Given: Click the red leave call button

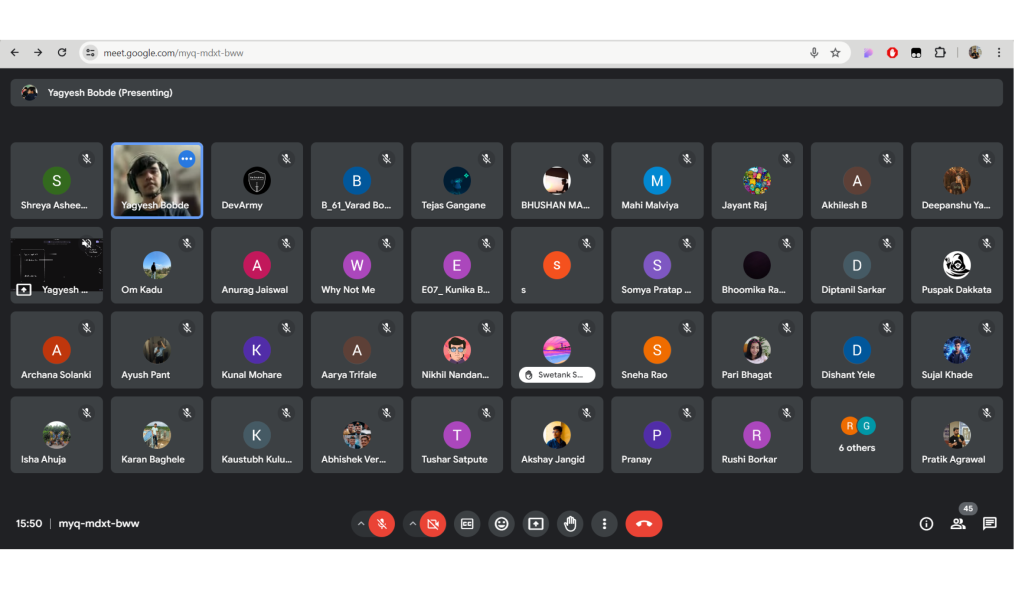Looking at the screenshot, I should [x=643, y=524].
